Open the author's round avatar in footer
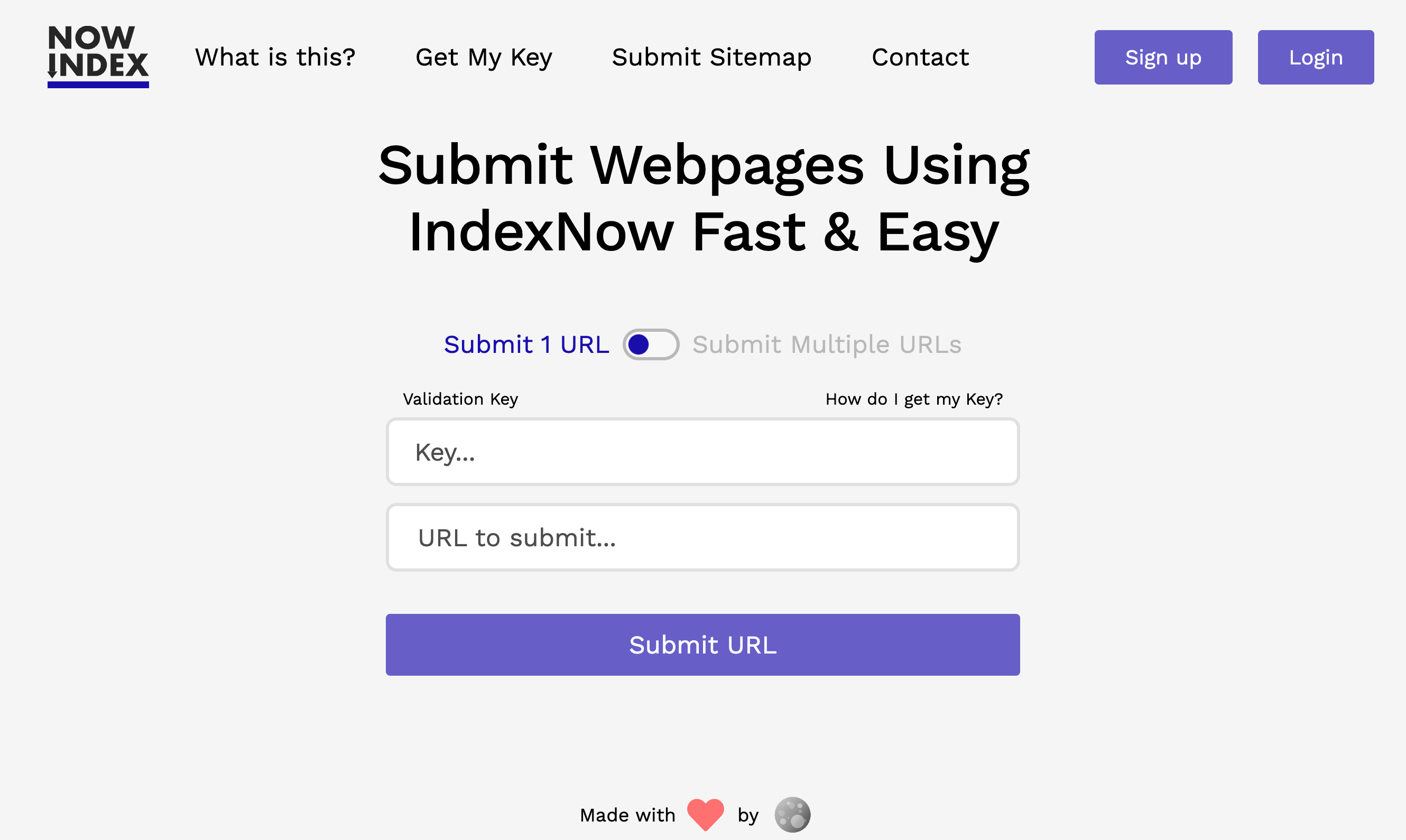The height and width of the screenshot is (840, 1406). 792,815
